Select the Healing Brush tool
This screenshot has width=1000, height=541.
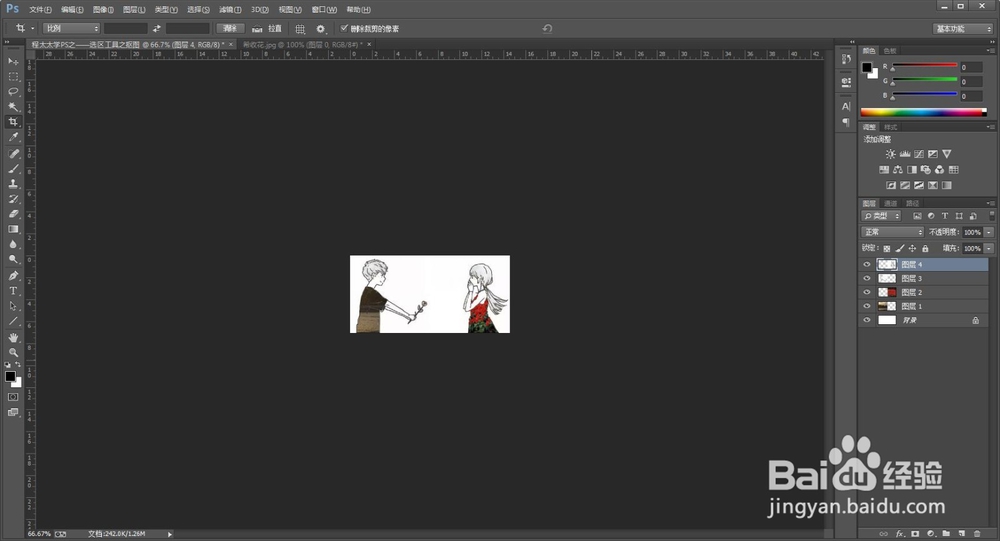[13, 154]
